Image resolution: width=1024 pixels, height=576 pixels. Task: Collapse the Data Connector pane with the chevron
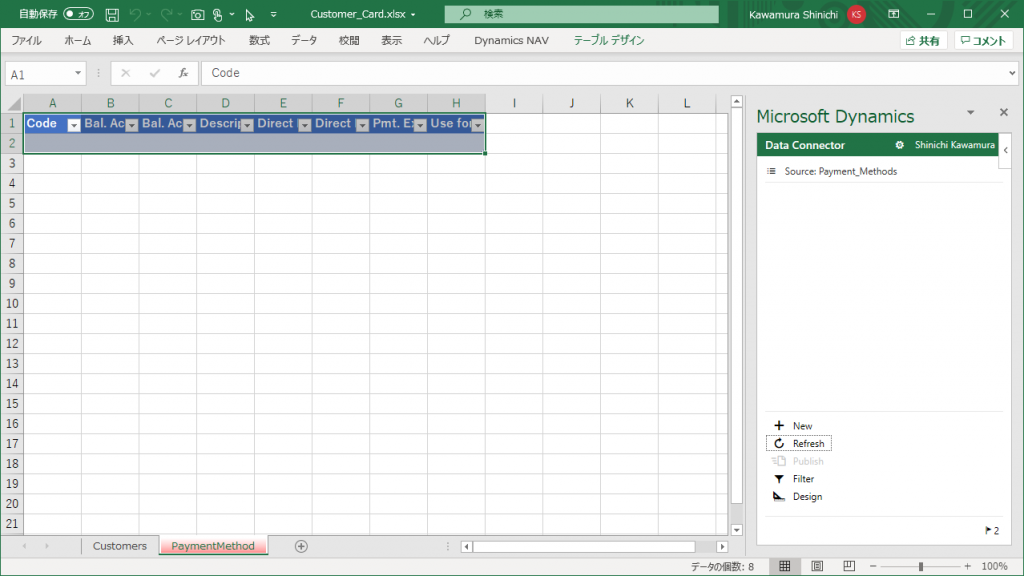click(1006, 150)
